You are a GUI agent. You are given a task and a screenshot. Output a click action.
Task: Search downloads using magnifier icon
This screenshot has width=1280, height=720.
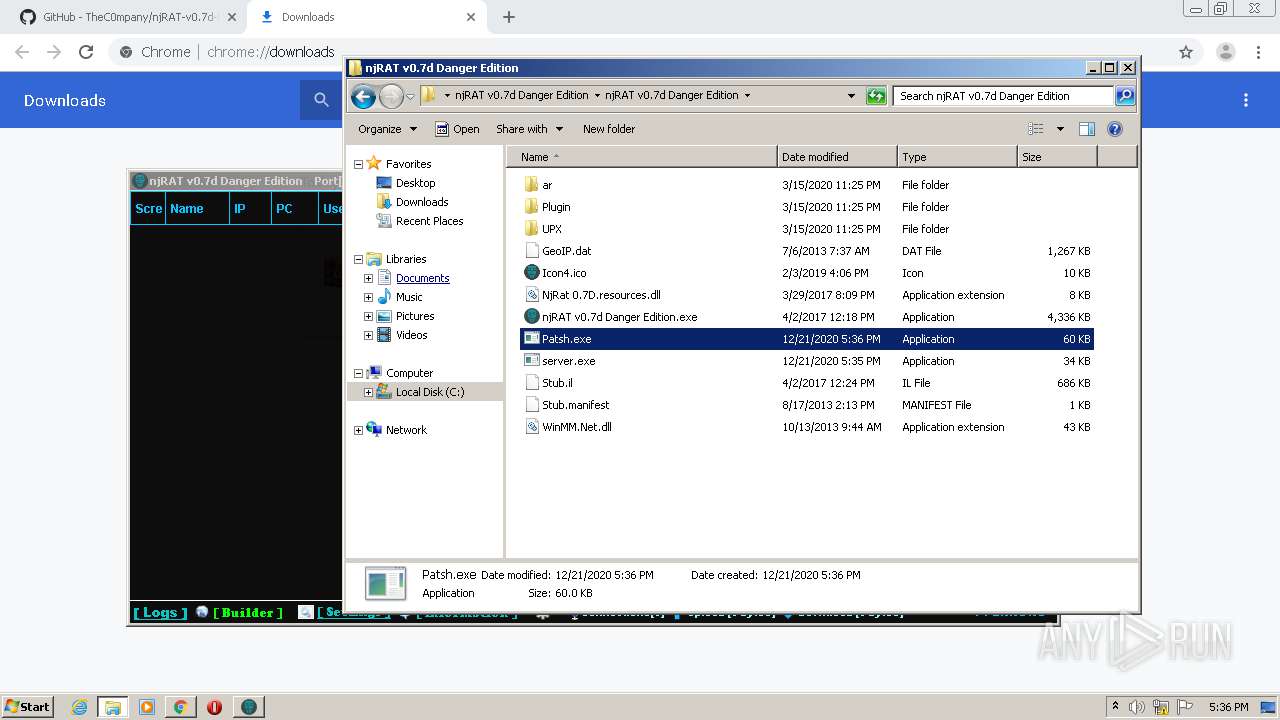321,100
